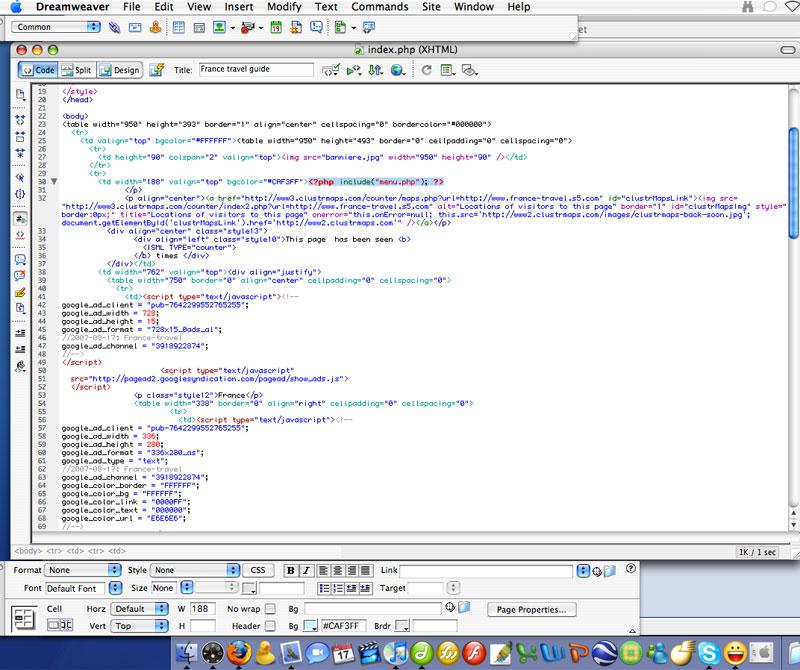
Task: Open the Link history dropdown
Action: click(583, 570)
